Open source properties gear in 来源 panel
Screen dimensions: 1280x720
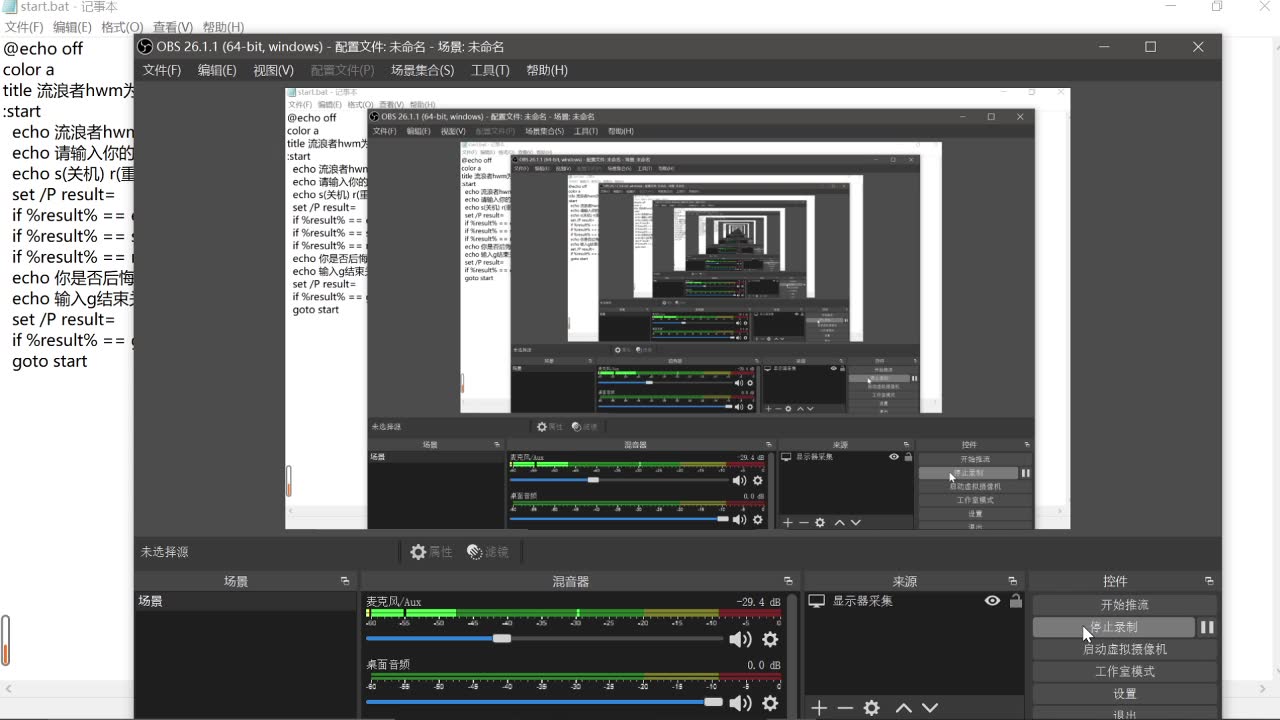click(x=872, y=708)
